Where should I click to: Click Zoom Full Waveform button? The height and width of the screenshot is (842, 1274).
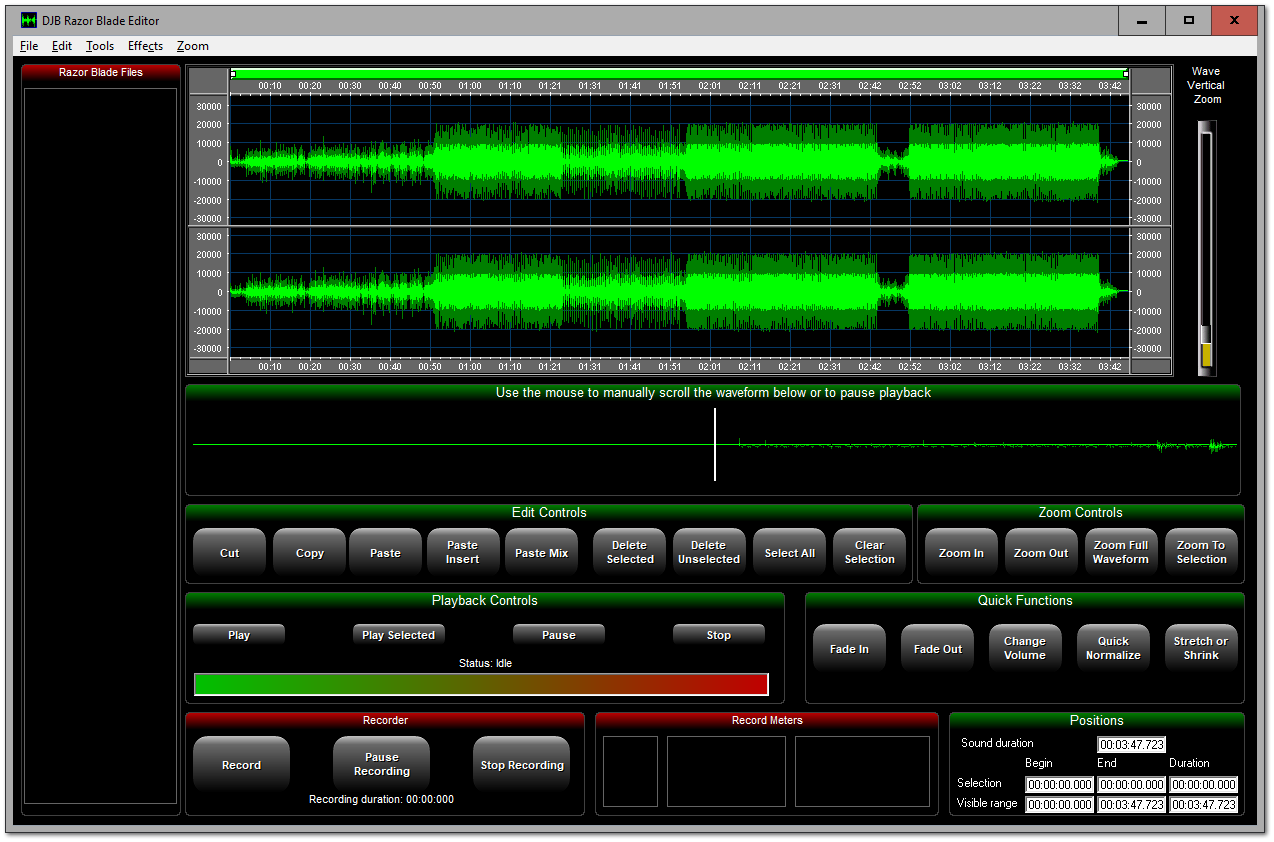pyautogui.click(x=1121, y=553)
